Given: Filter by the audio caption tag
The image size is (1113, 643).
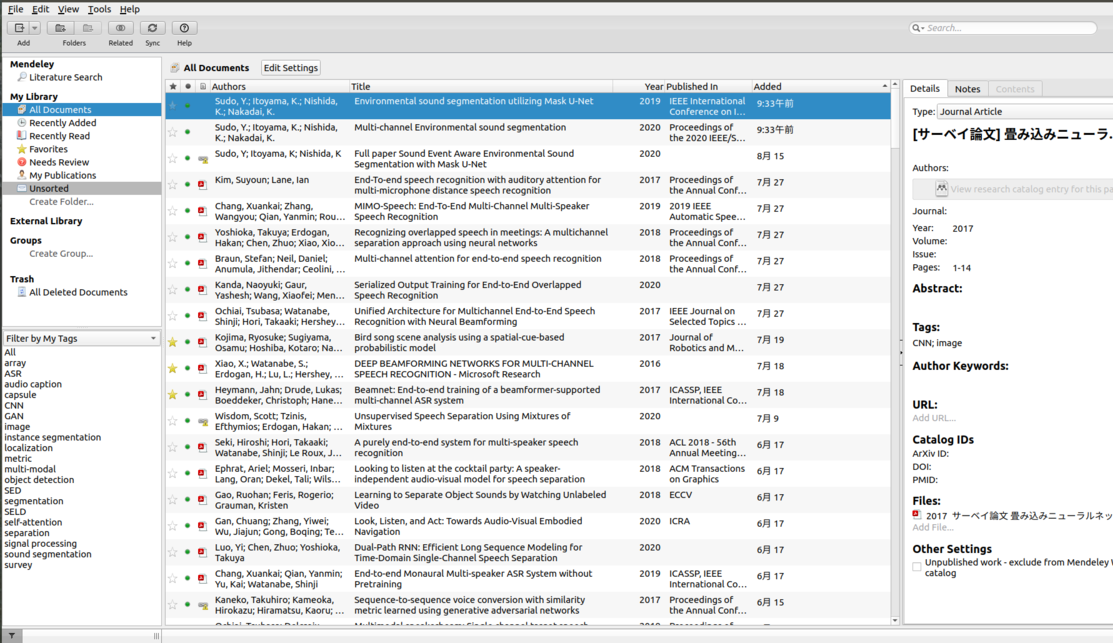Looking at the screenshot, I should point(33,384).
